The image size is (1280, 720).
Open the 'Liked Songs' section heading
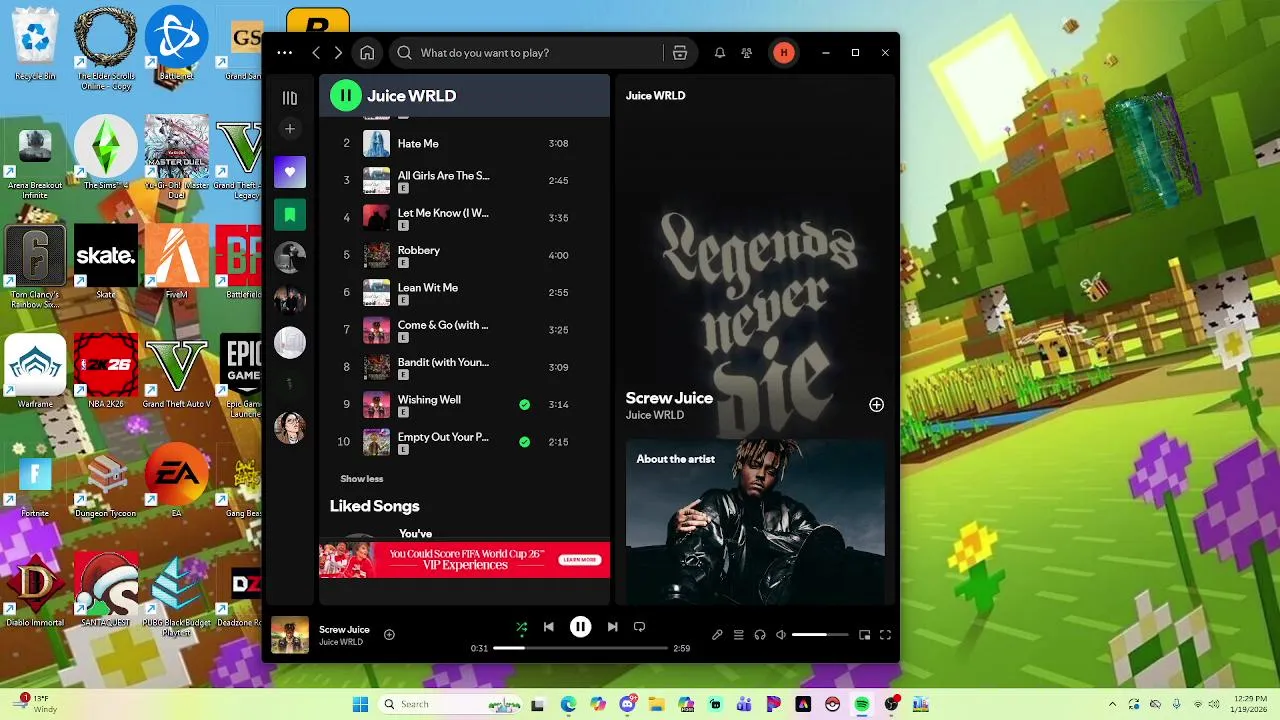[x=374, y=506]
